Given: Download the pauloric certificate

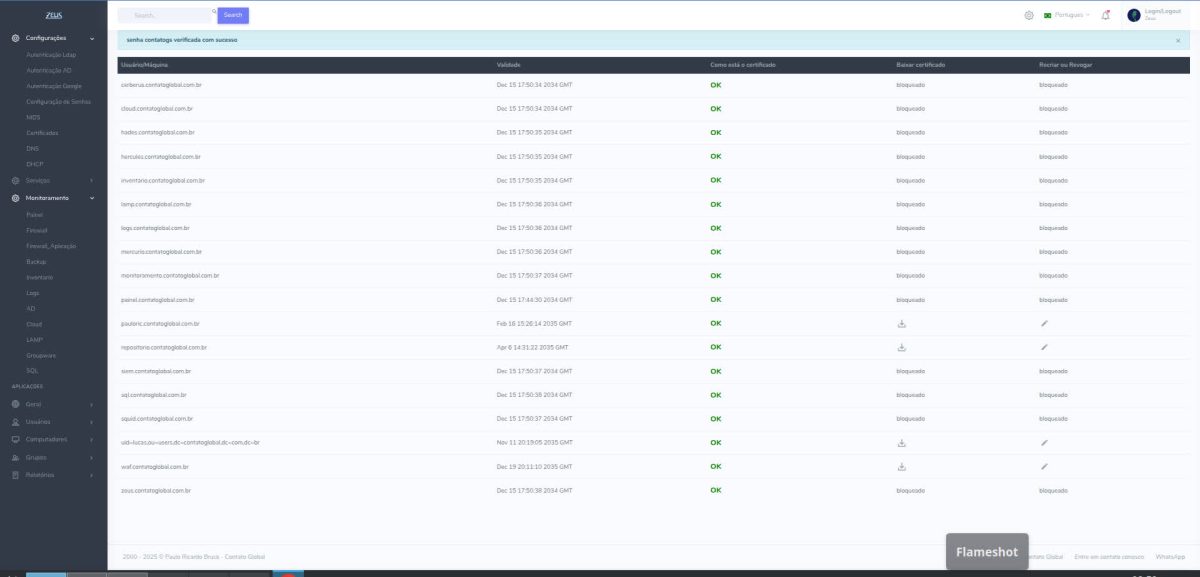Looking at the screenshot, I should pos(901,324).
